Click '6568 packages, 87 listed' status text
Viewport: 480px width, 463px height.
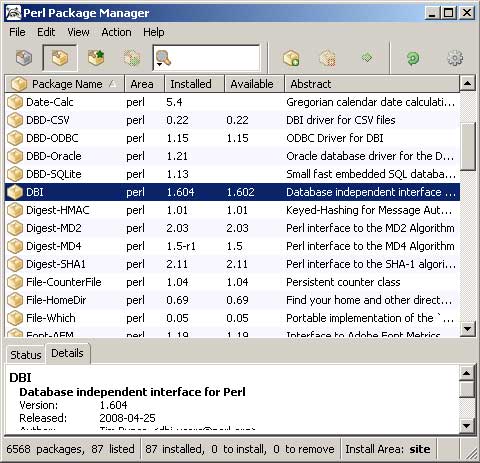(70, 449)
